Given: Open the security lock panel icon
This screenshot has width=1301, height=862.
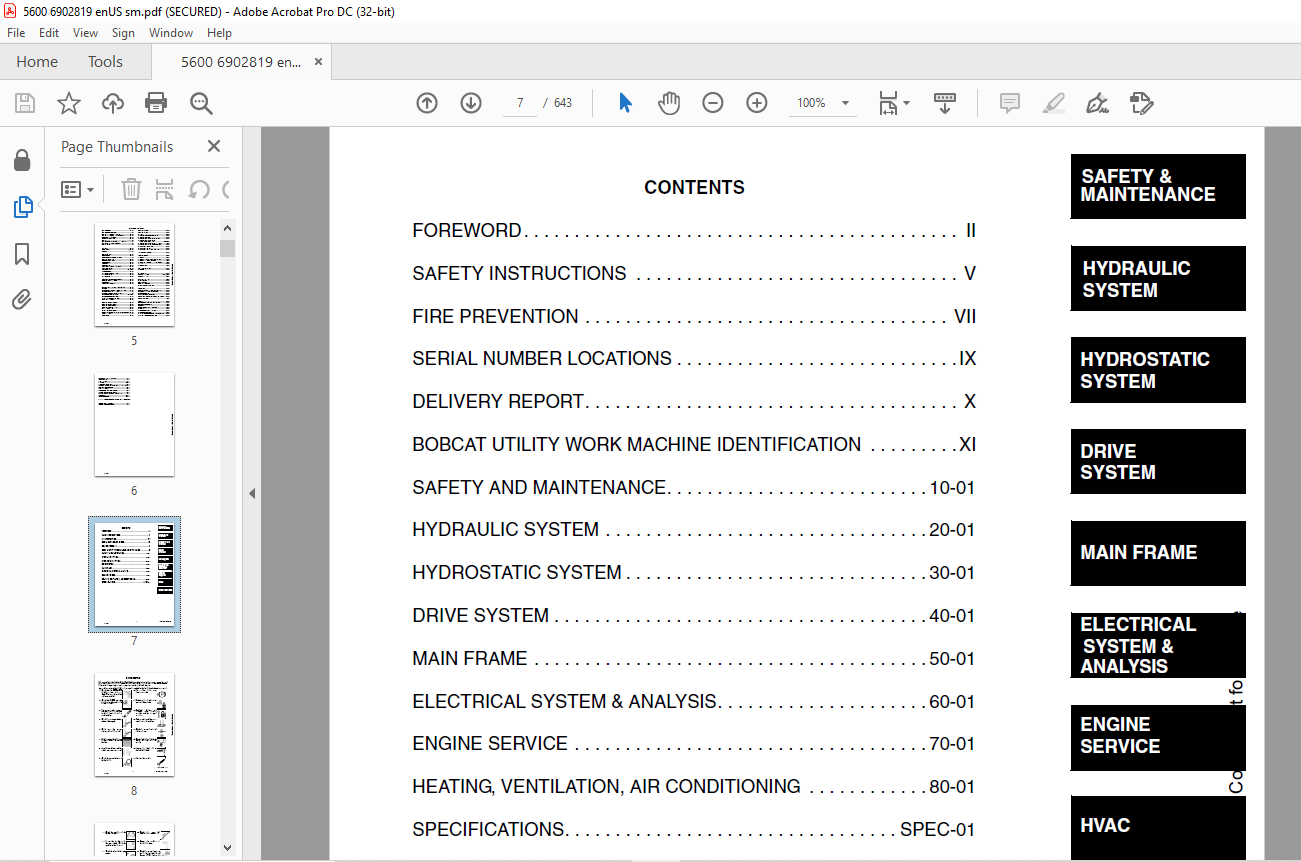Looking at the screenshot, I should pos(22,161).
